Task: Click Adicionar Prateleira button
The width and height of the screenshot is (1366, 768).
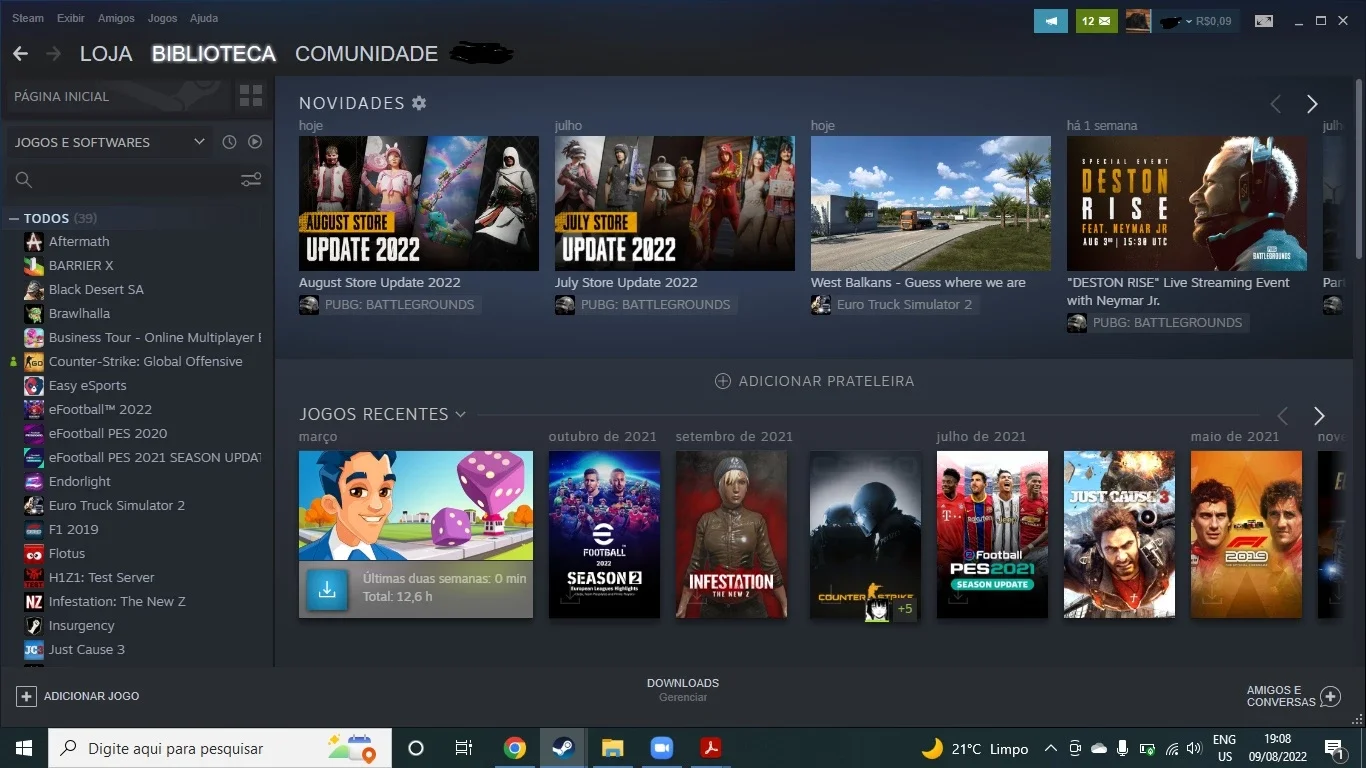Action: tap(814, 381)
